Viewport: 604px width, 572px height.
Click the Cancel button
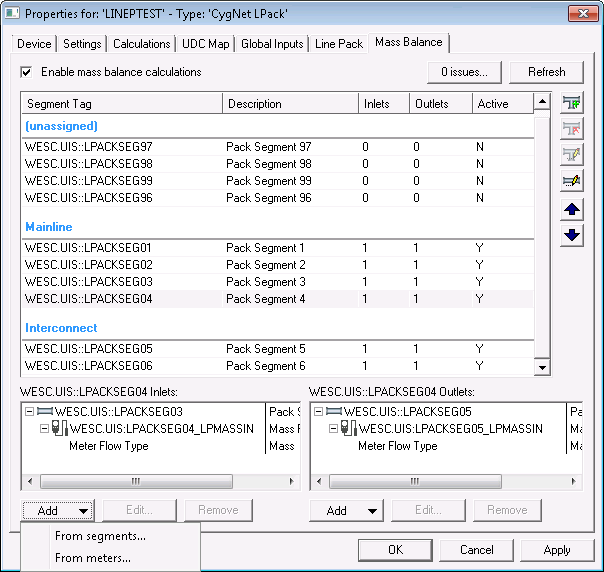(476, 550)
